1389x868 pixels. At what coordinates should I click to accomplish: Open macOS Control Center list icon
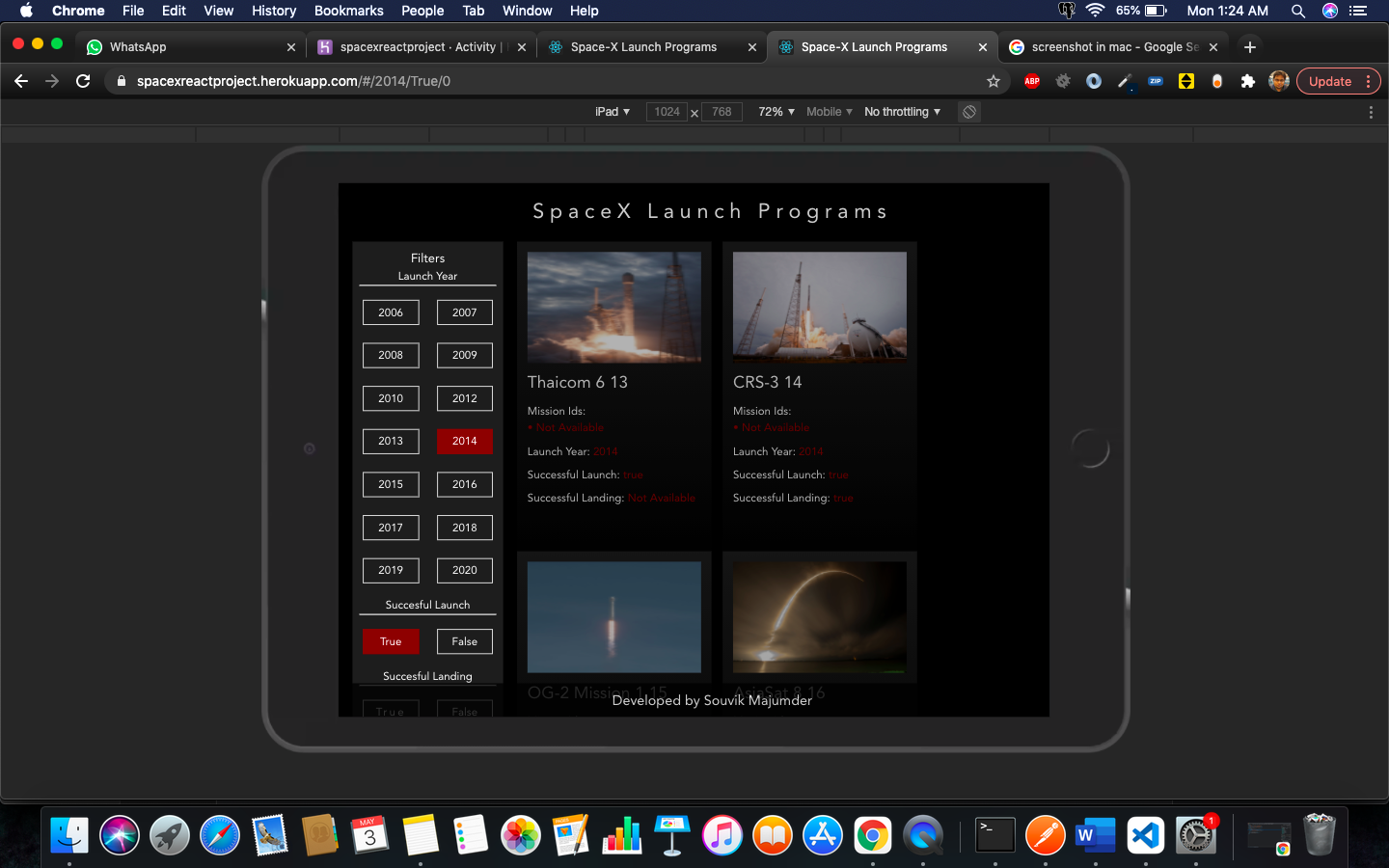tap(1358, 11)
